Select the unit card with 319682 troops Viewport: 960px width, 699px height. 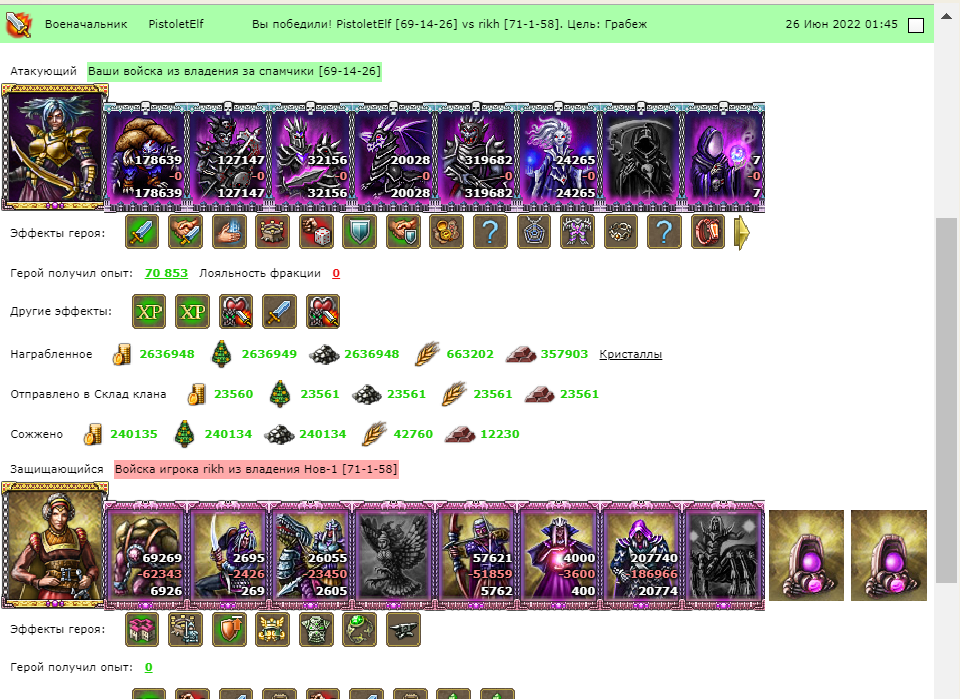tap(476, 157)
